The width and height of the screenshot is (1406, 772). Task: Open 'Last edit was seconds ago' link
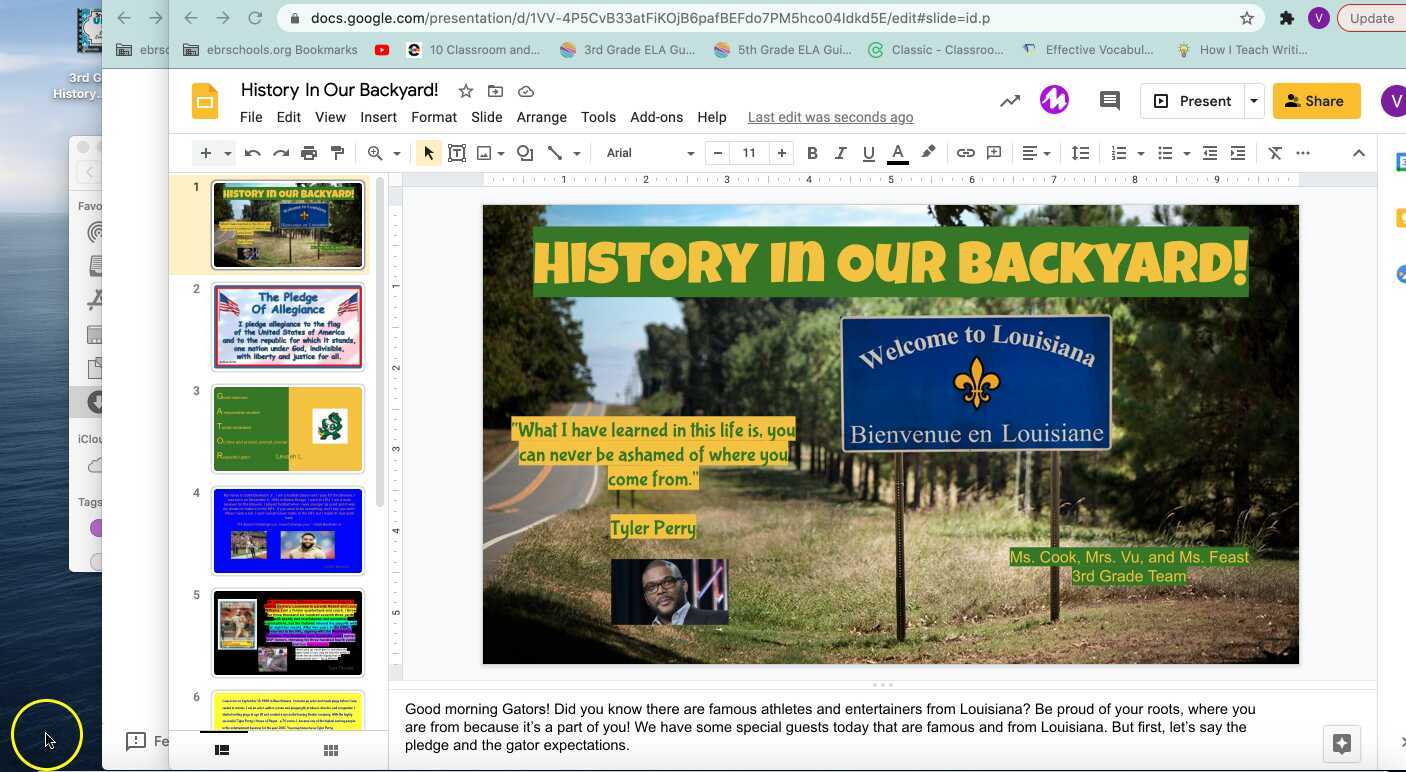coord(830,117)
